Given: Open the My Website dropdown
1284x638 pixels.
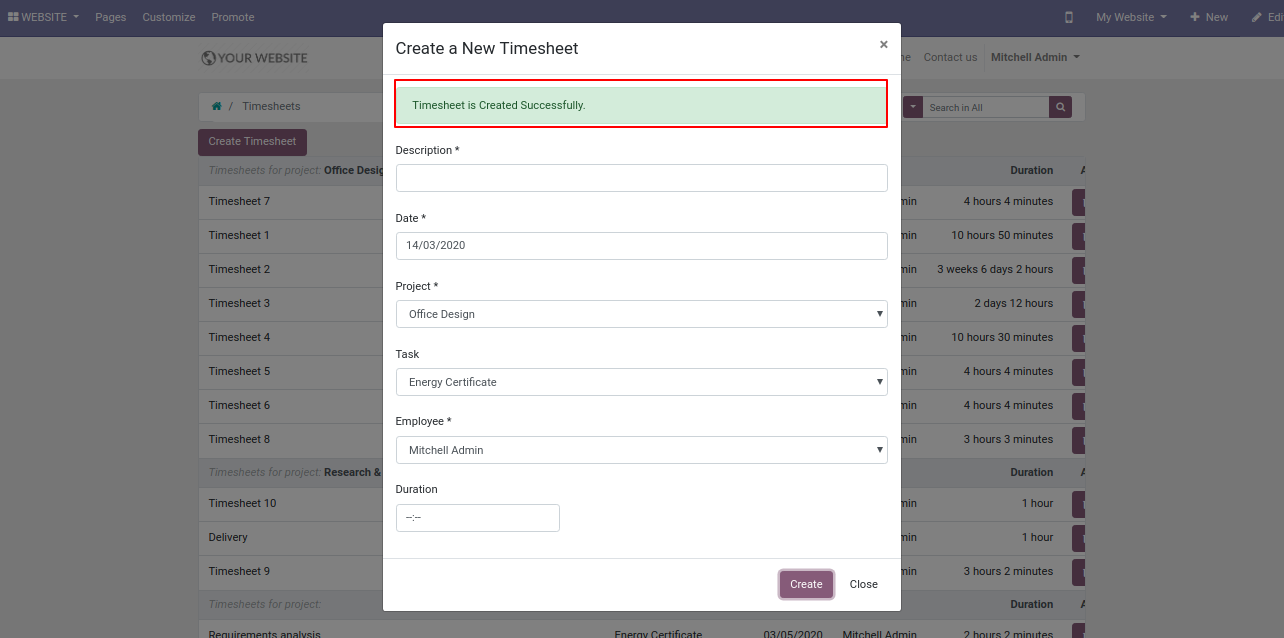Looking at the screenshot, I should pos(1131,17).
